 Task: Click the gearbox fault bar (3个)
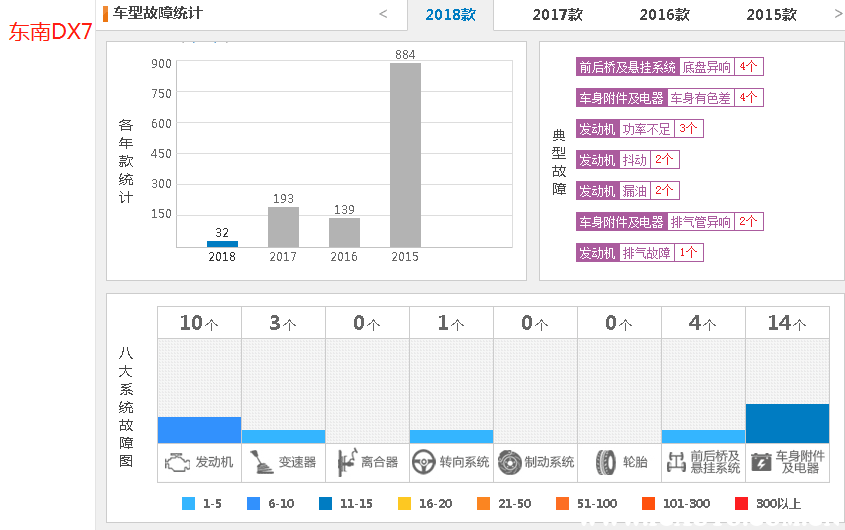283,436
